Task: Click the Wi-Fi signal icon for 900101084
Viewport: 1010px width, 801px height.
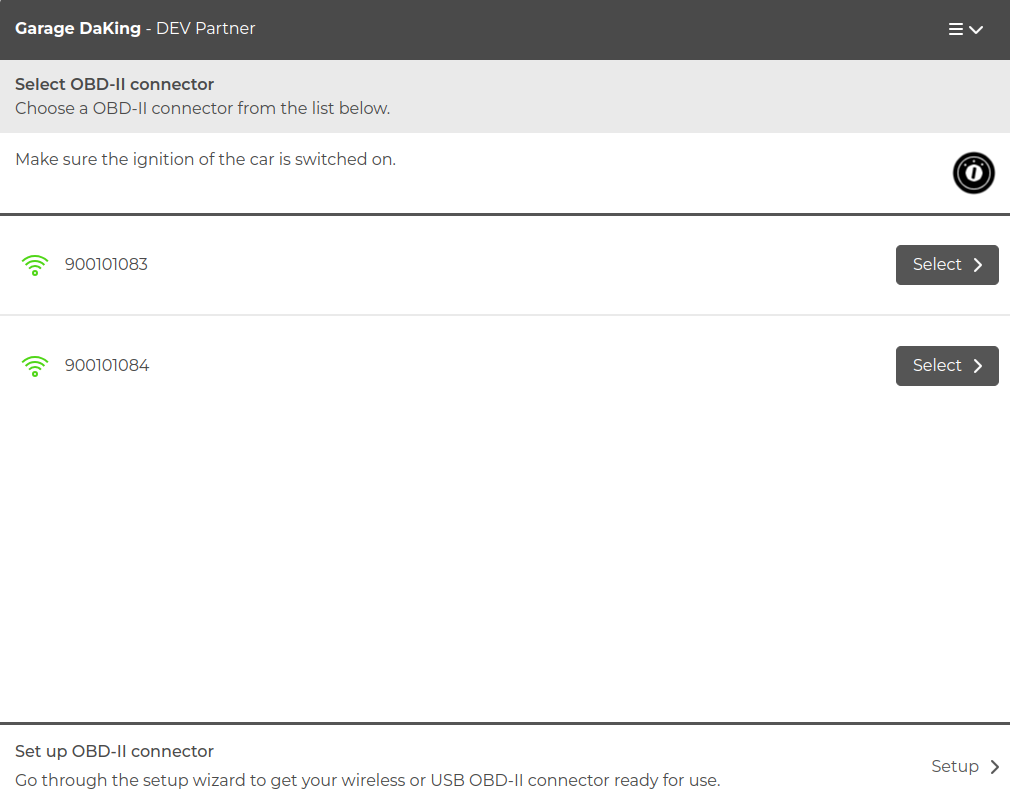Action: (35, 366)
